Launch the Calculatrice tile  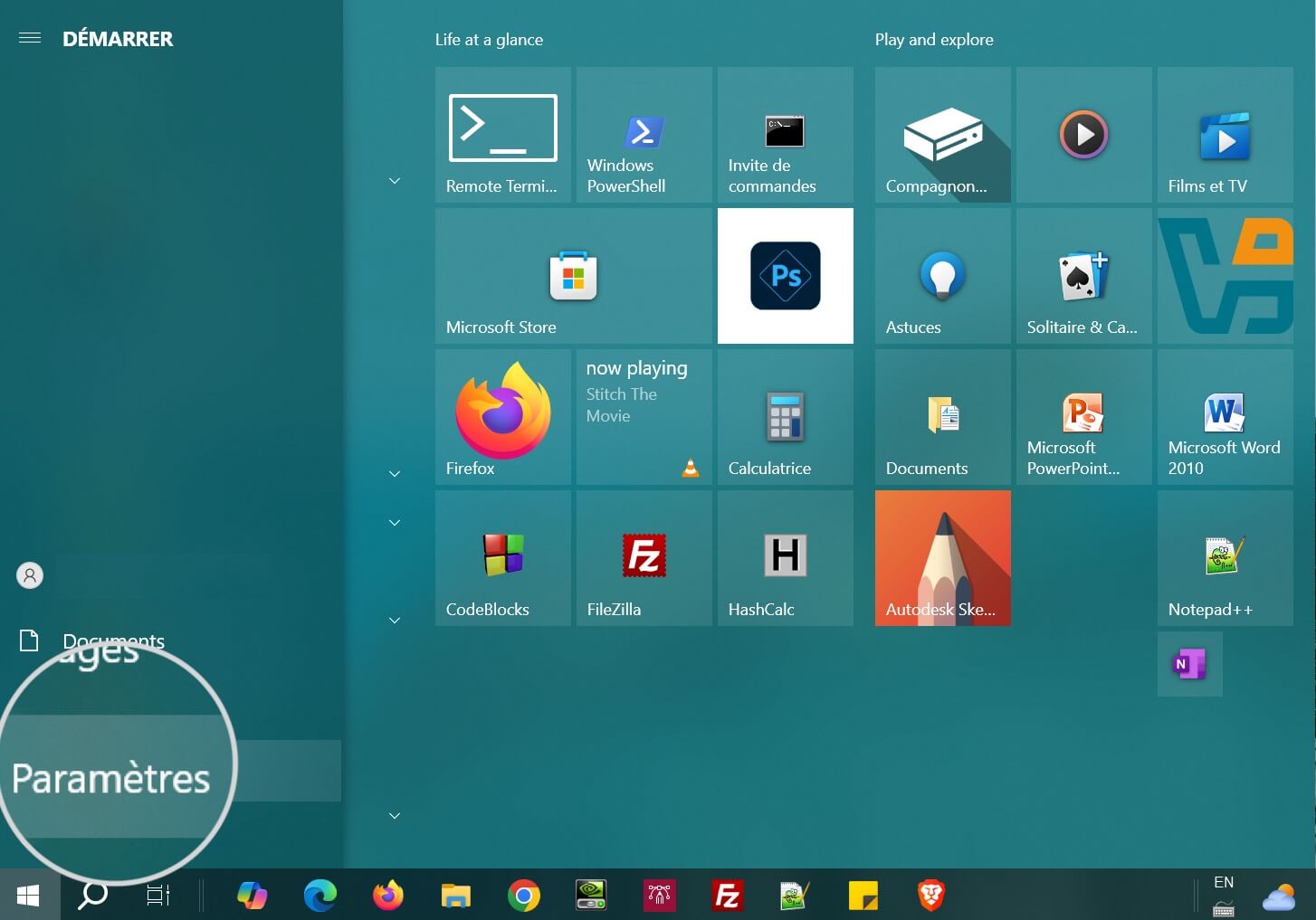[786, 417]
